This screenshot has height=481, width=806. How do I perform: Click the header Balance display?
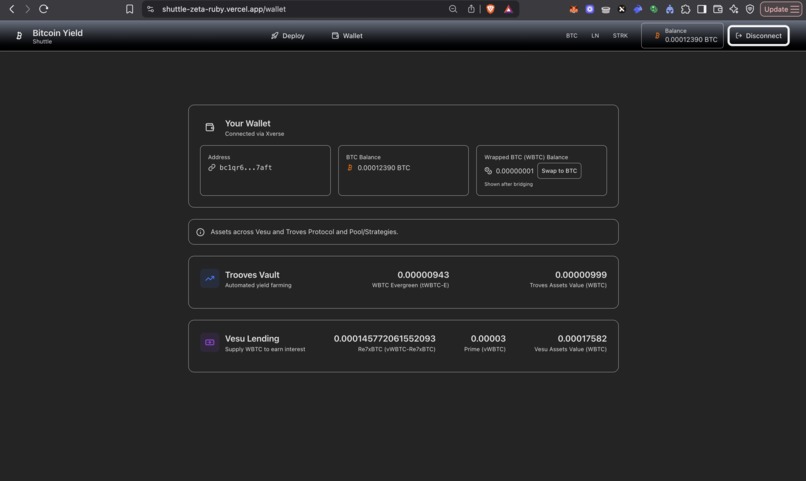coord(682,35)
